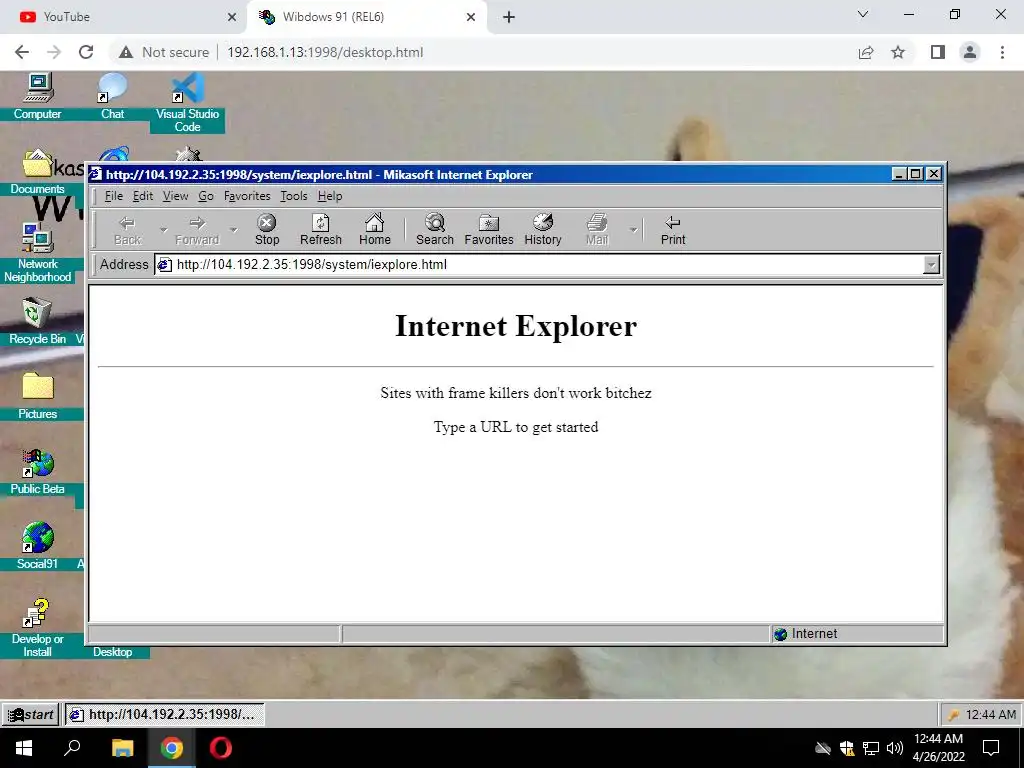1024x768 pixels.
Task: Open the View menu
Action: 175,196
